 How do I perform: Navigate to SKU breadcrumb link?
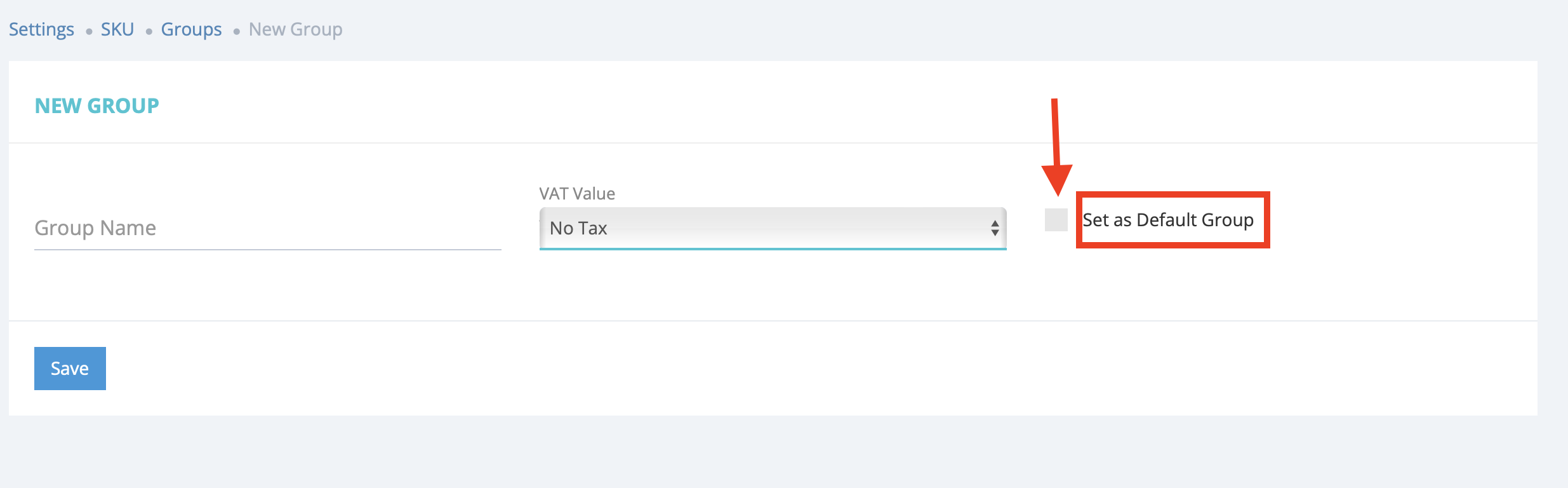(117, 29)
